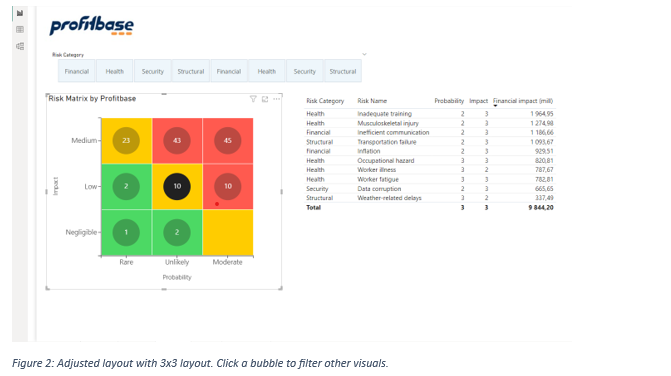671x376 pixels.
Task: Click the Rare probability axis label
Action: pos(126,262)
